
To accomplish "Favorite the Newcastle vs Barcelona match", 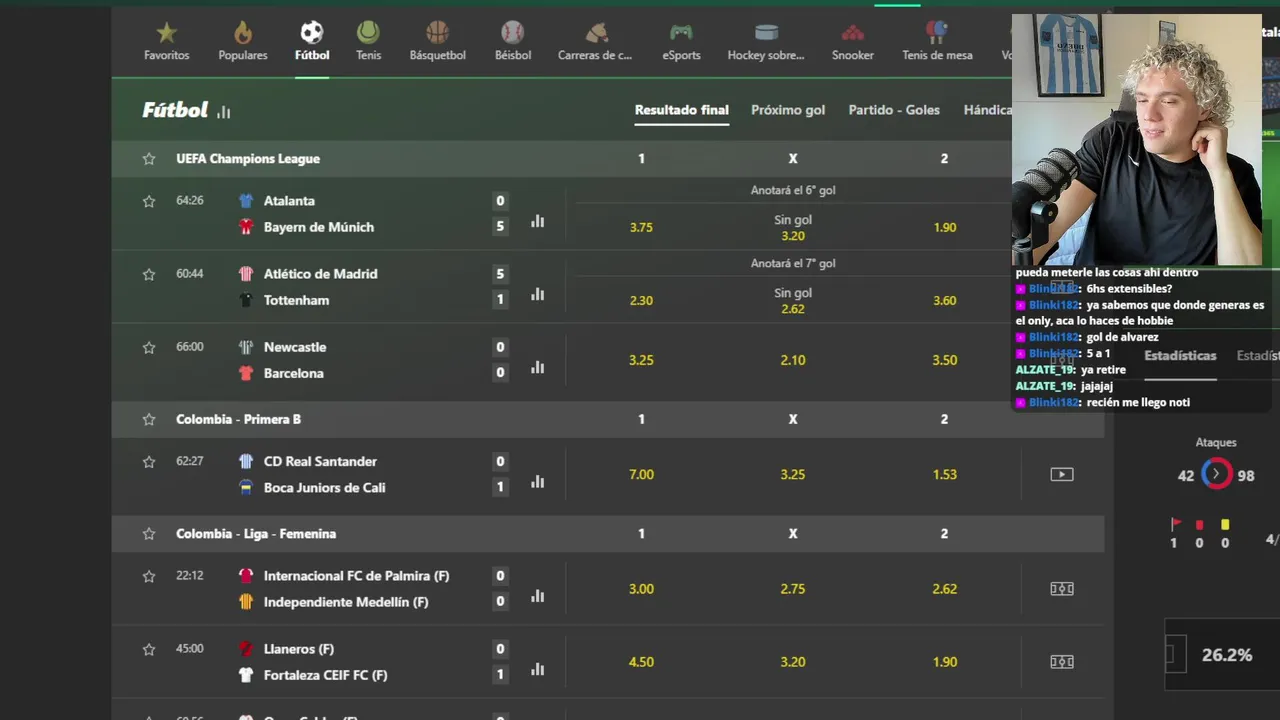I will 149,348.
